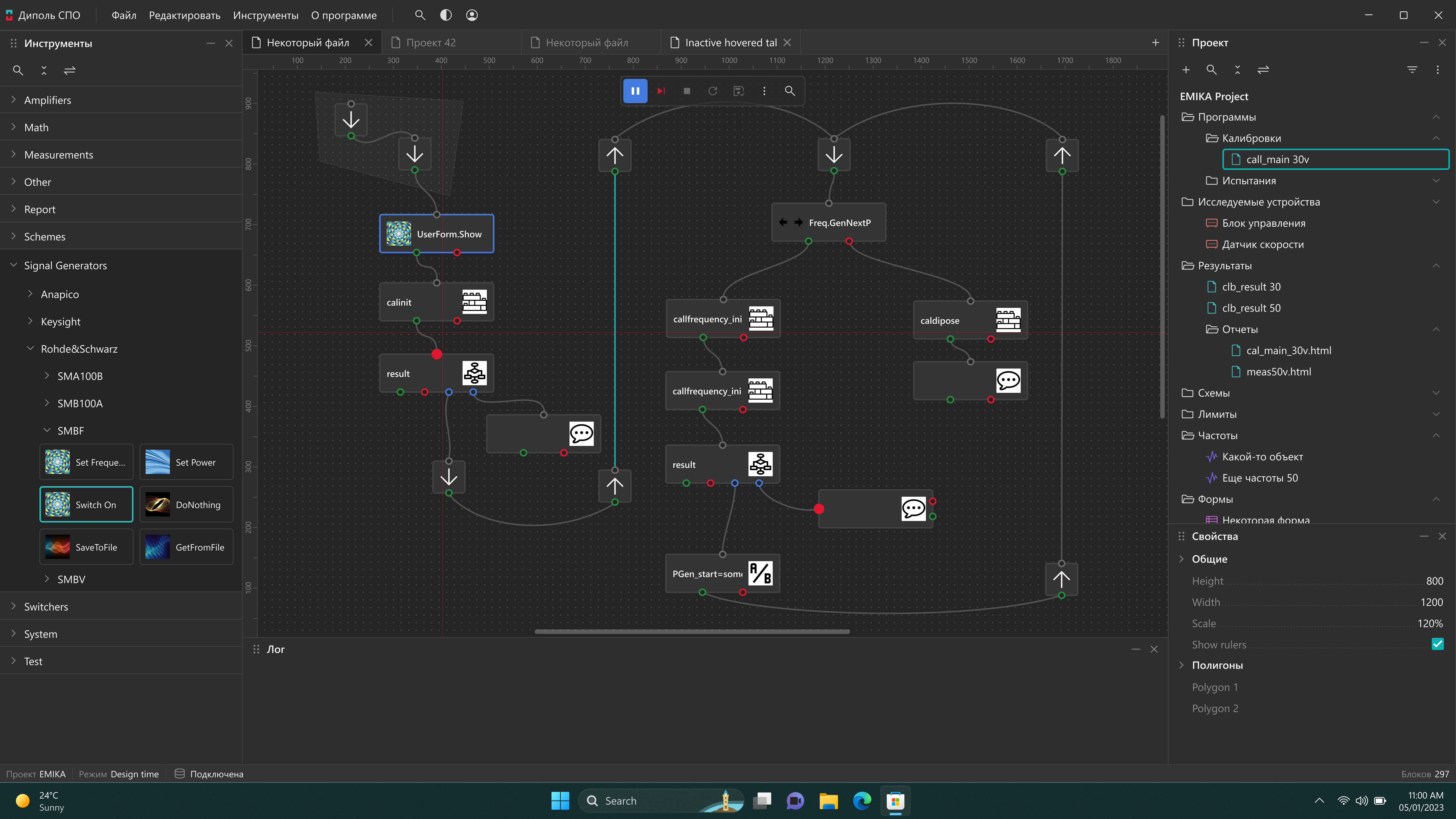Image resolution: width=1456 pixels, height=819 pixels.
Task: Open Windows Start menu
Action: (x=560, y=800)
